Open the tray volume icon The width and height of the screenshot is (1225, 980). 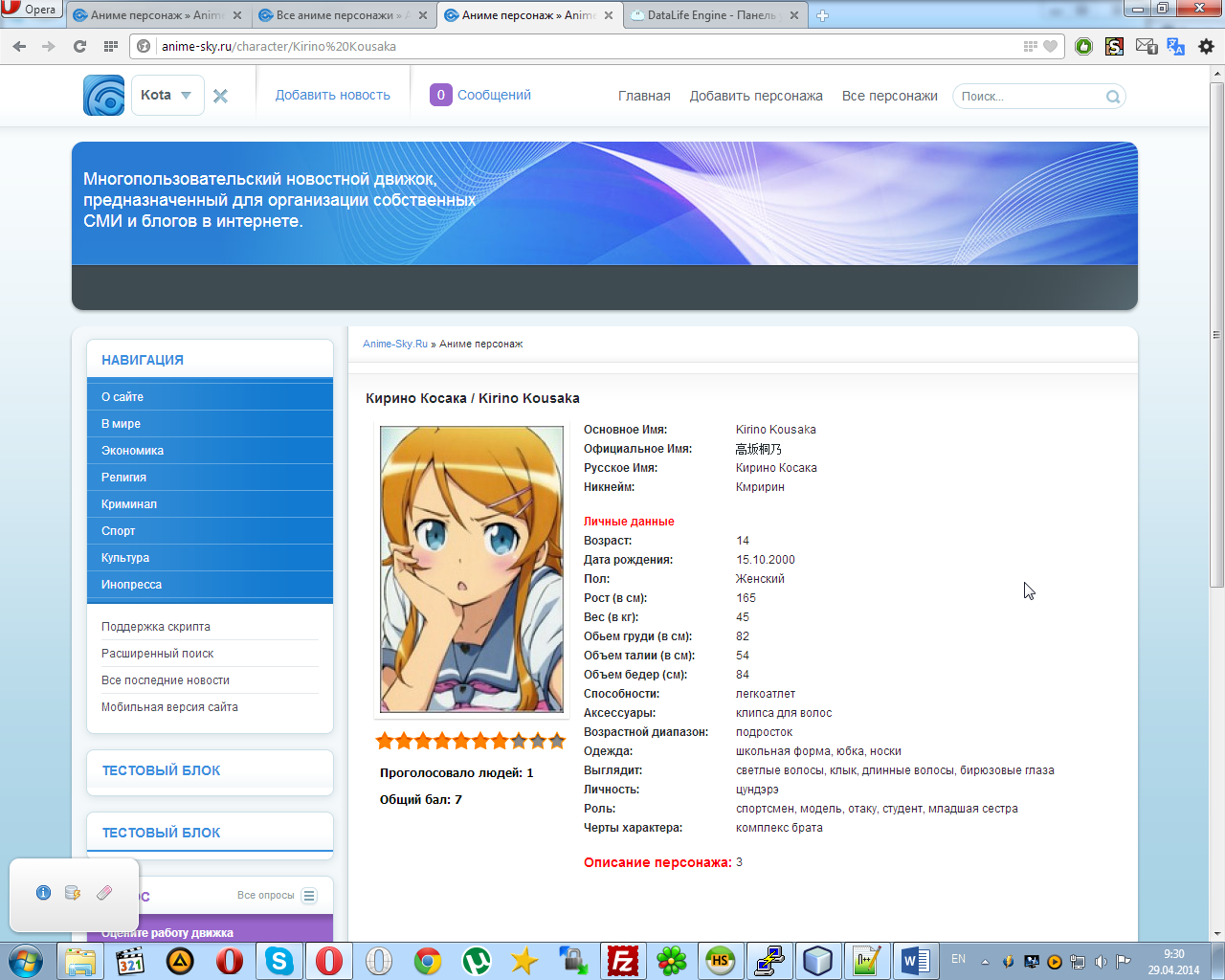click(x=1101, y=962)
